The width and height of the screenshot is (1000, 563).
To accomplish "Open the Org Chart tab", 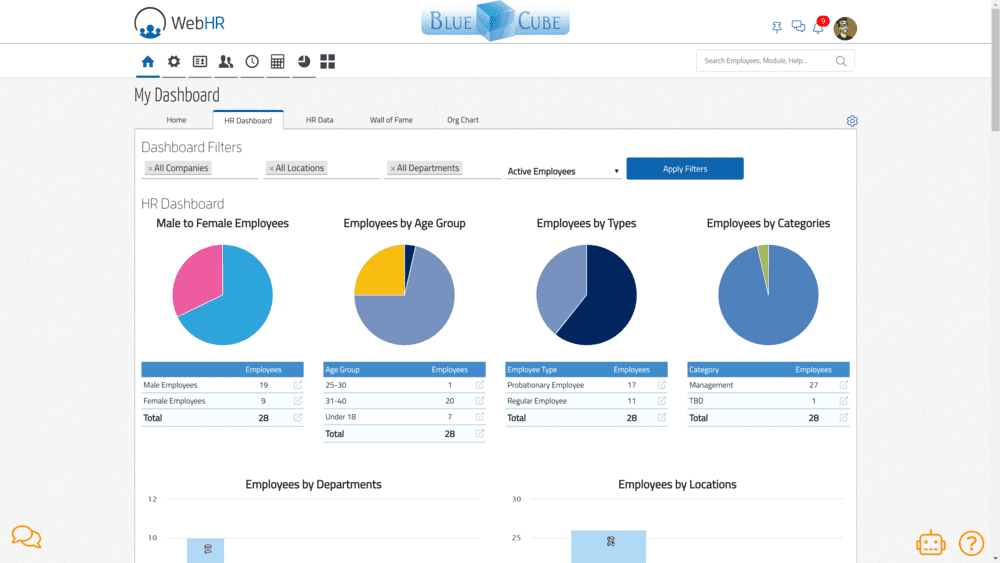I will coord(462,120).
